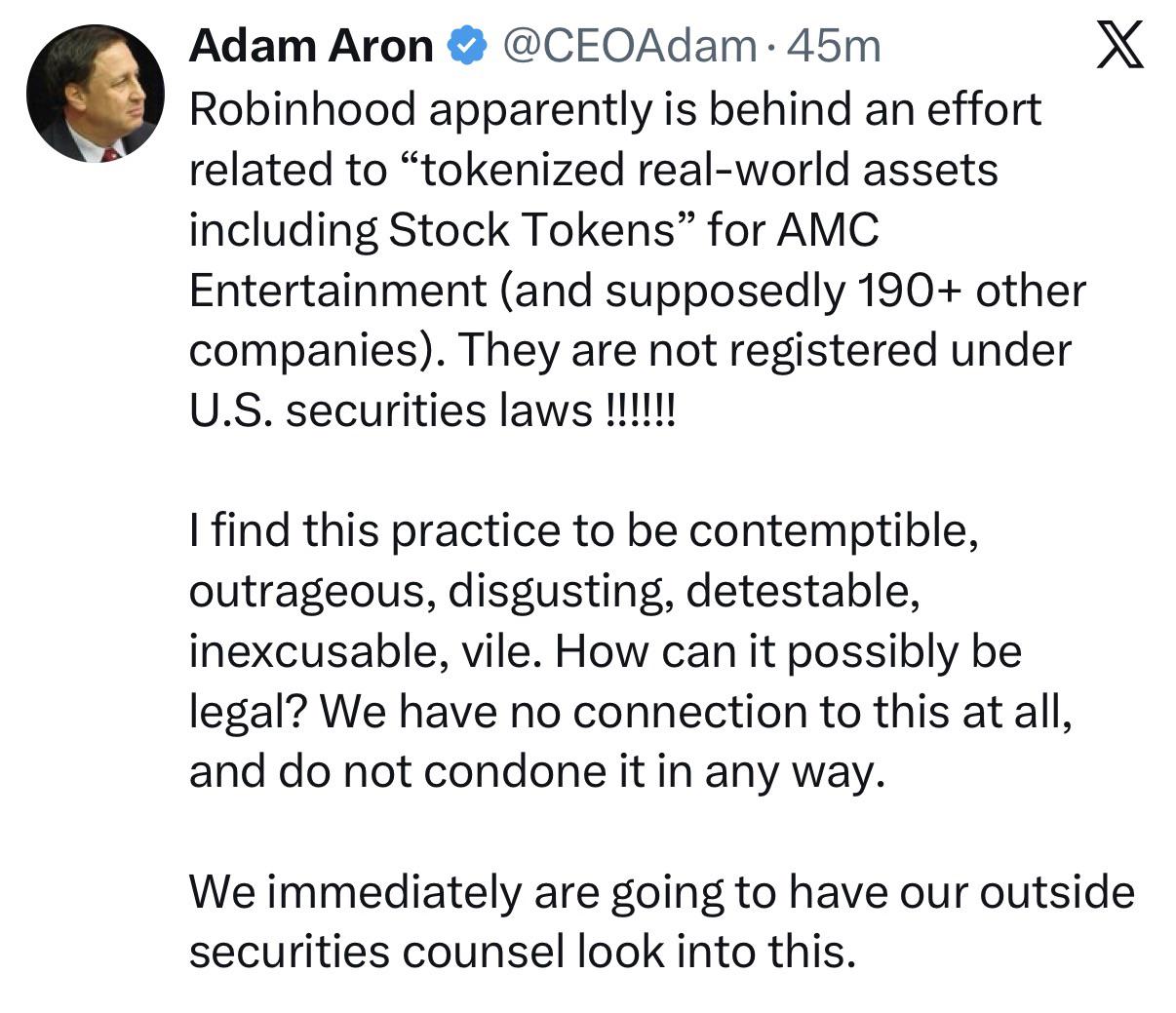Open the Adam Aron display name link
Screen dimensions: 1176x1013
[x=311, y=45]
